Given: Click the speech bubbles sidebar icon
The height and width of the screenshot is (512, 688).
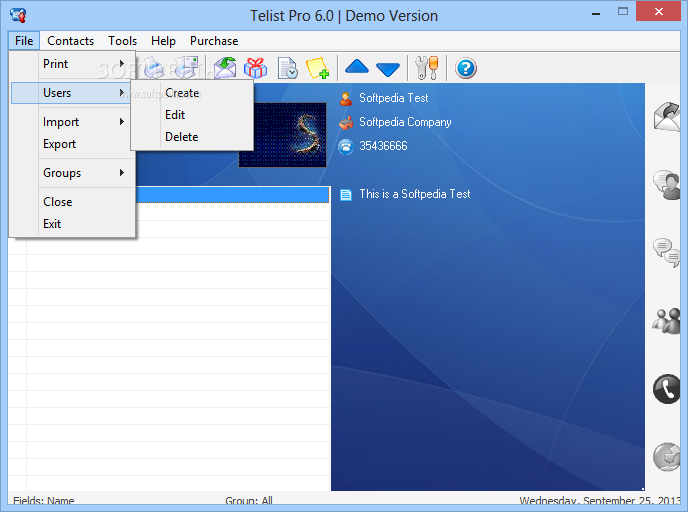Looking at the screenshot, I should [667, 252].
